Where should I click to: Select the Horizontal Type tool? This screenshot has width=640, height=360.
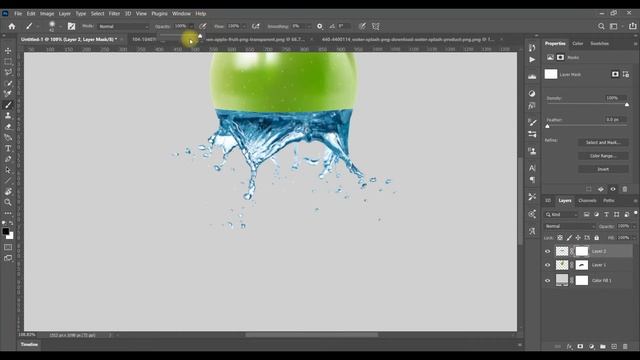[8, 149]
